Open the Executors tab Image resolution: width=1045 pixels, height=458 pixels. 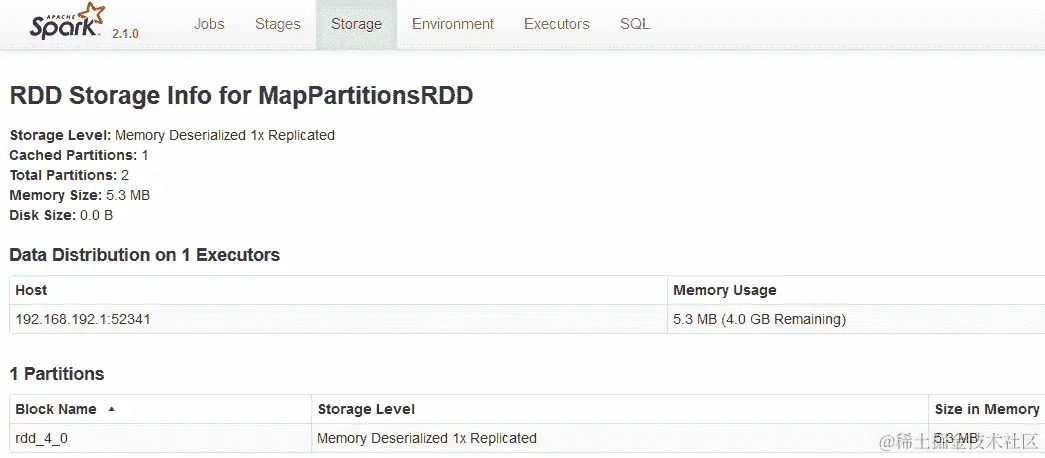pos(556,24)
